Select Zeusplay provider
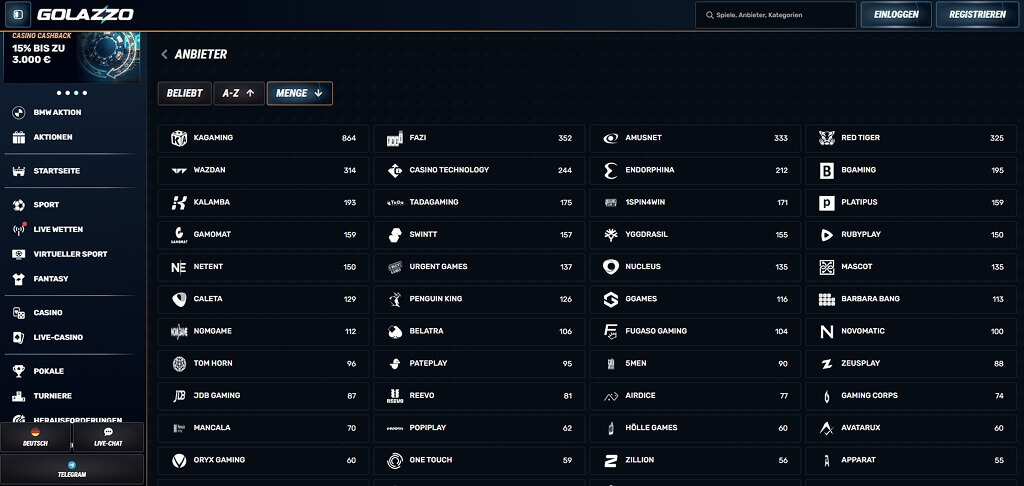This screenshot has width=1024, height=486. coord(911,364)
